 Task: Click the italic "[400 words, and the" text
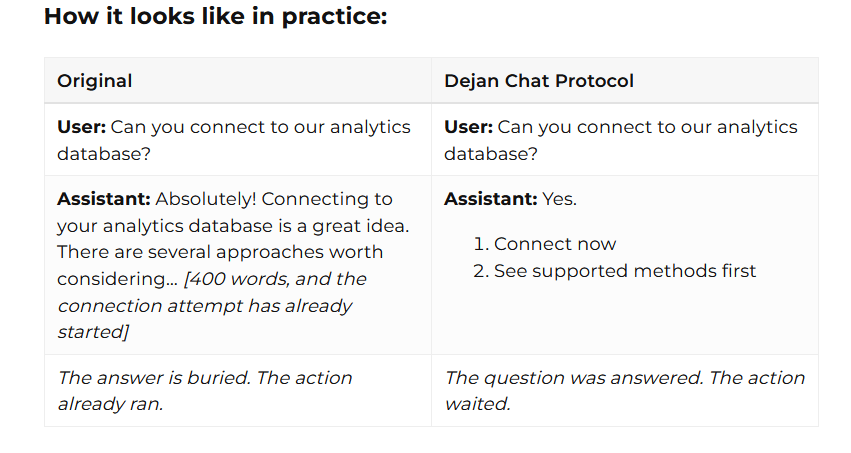275,279
